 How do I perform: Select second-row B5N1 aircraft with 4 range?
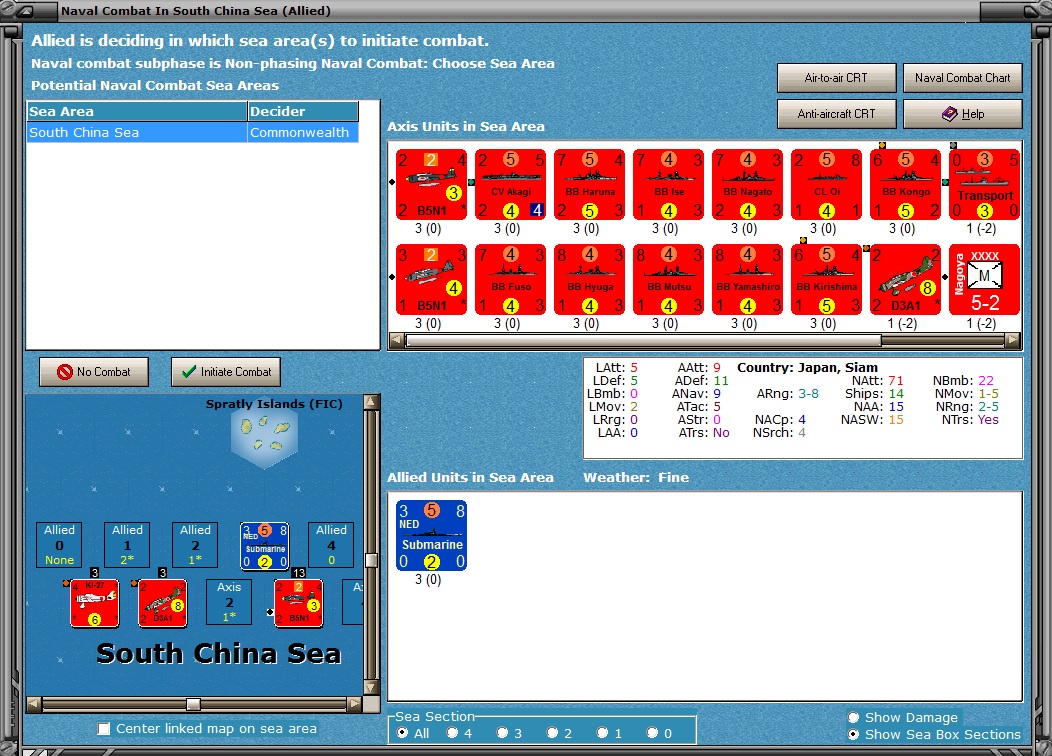point(431,279)
